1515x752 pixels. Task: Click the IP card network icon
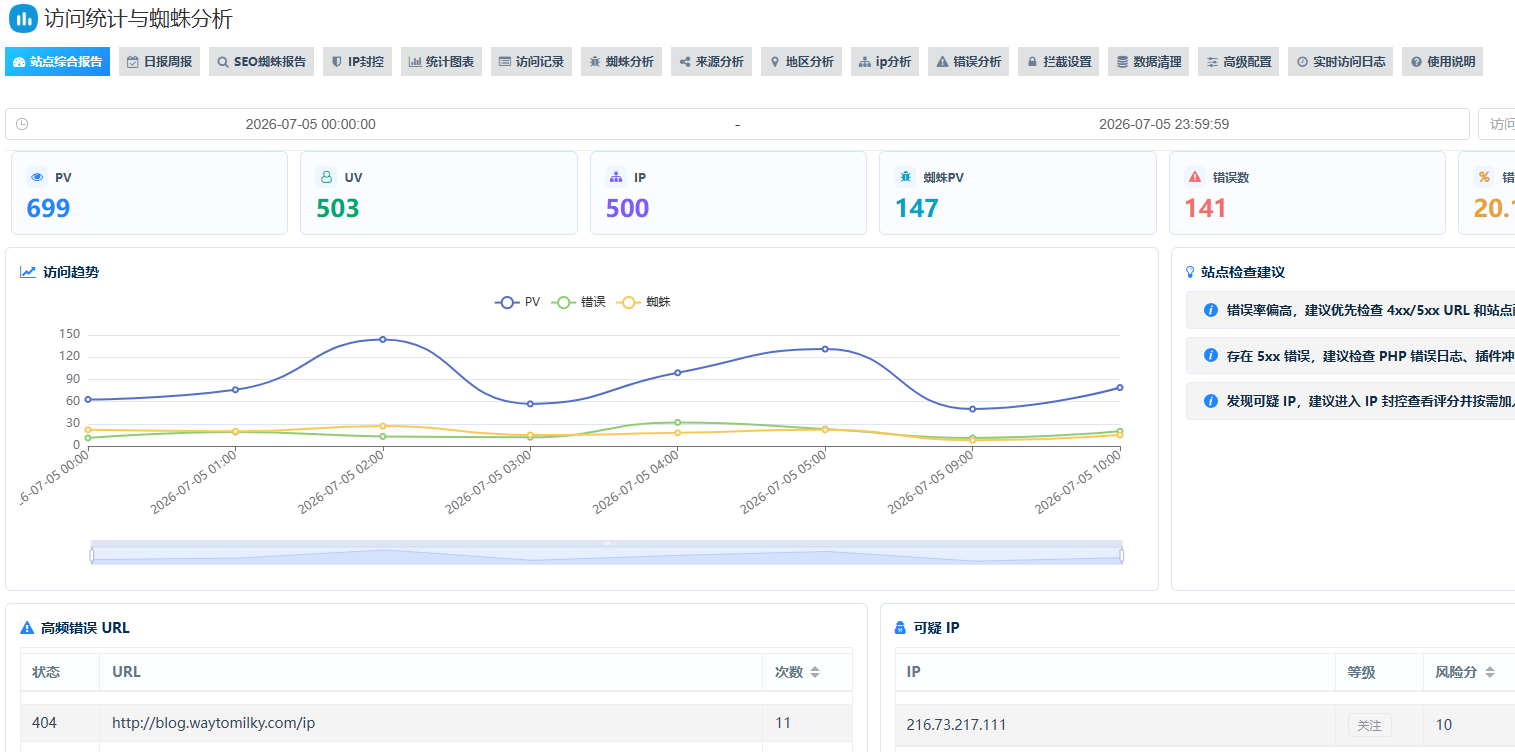(616, 177)
